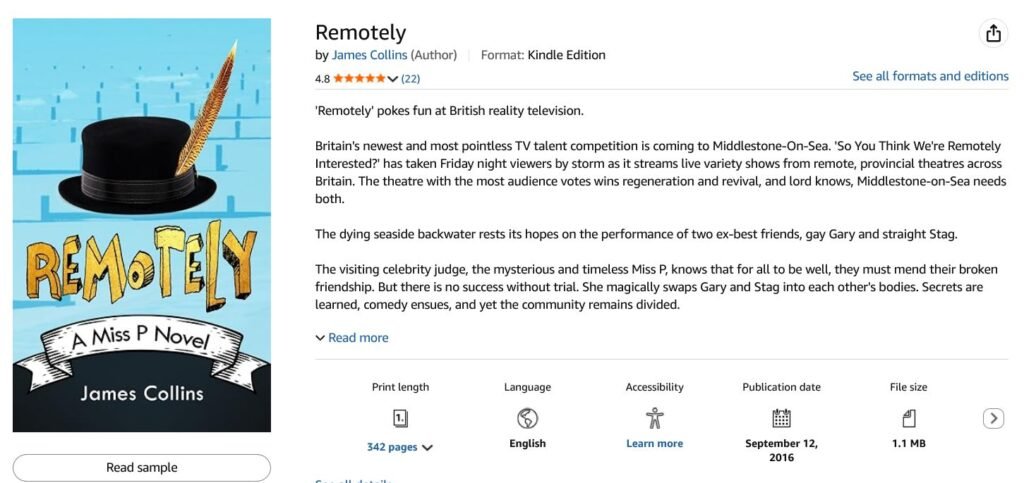Open the 22 customer reviews link
Image resolution: width=1024 pixels, height=483 pixels.
point(410,79)
